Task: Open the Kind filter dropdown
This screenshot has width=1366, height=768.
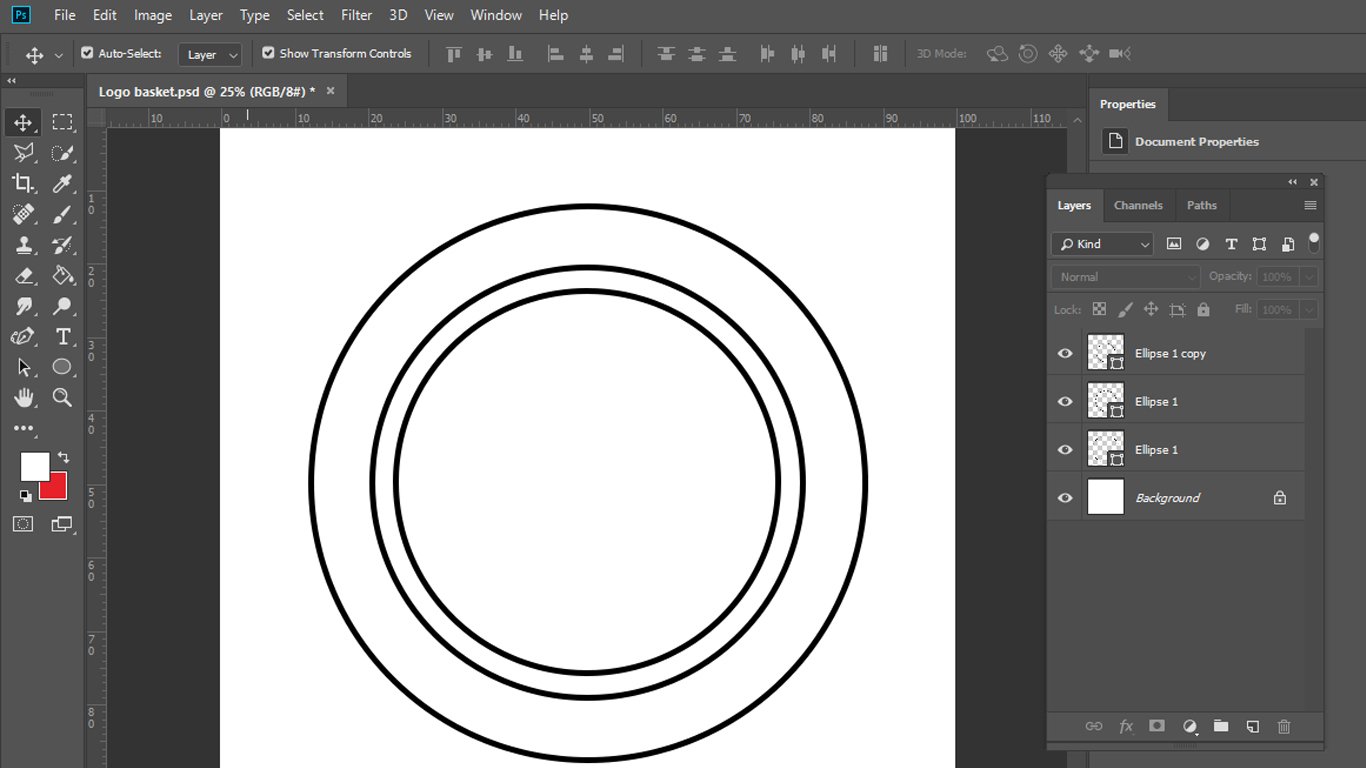Action: point(1101,243)
